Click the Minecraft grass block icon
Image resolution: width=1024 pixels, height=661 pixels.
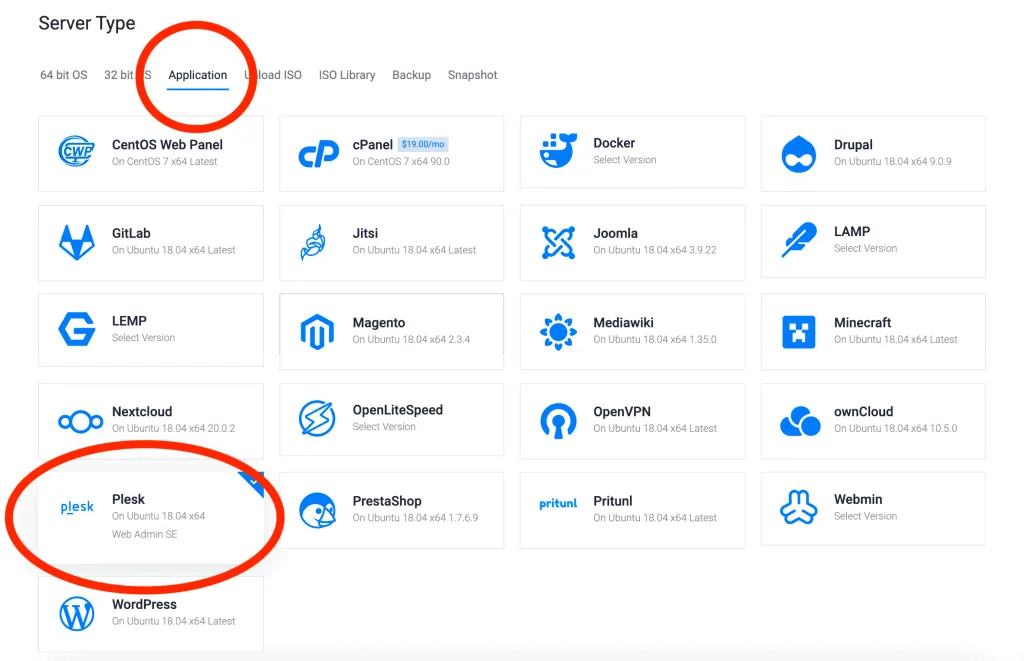799,330
